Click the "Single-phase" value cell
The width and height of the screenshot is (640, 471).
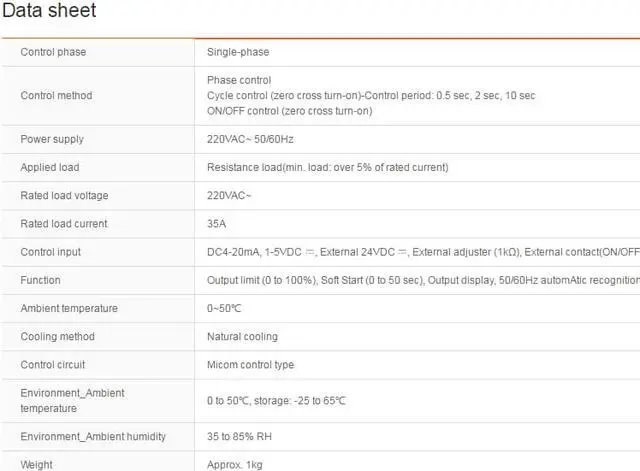click(238, 52)
